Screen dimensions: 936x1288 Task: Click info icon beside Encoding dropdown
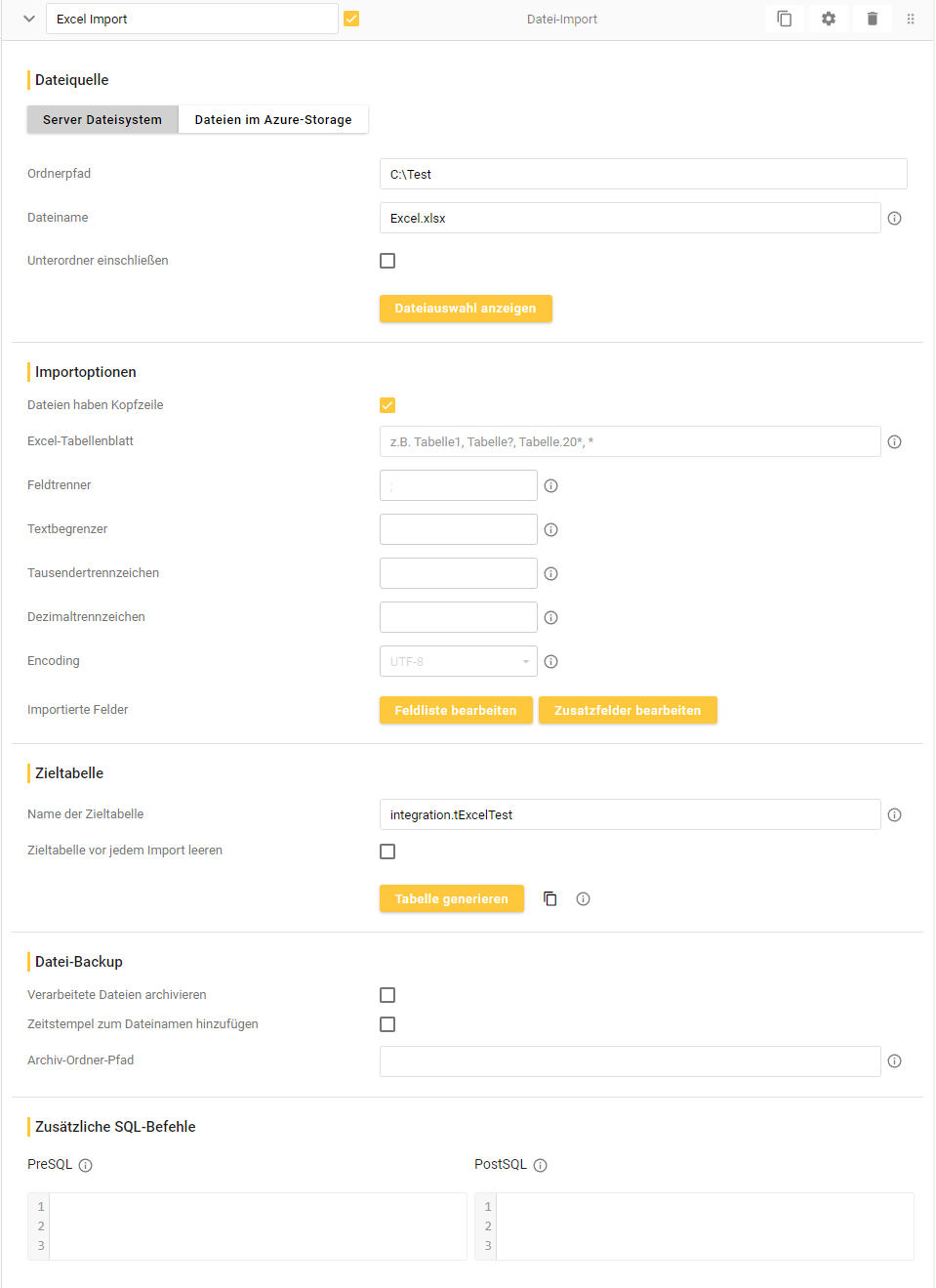click(x=550, y=662)
